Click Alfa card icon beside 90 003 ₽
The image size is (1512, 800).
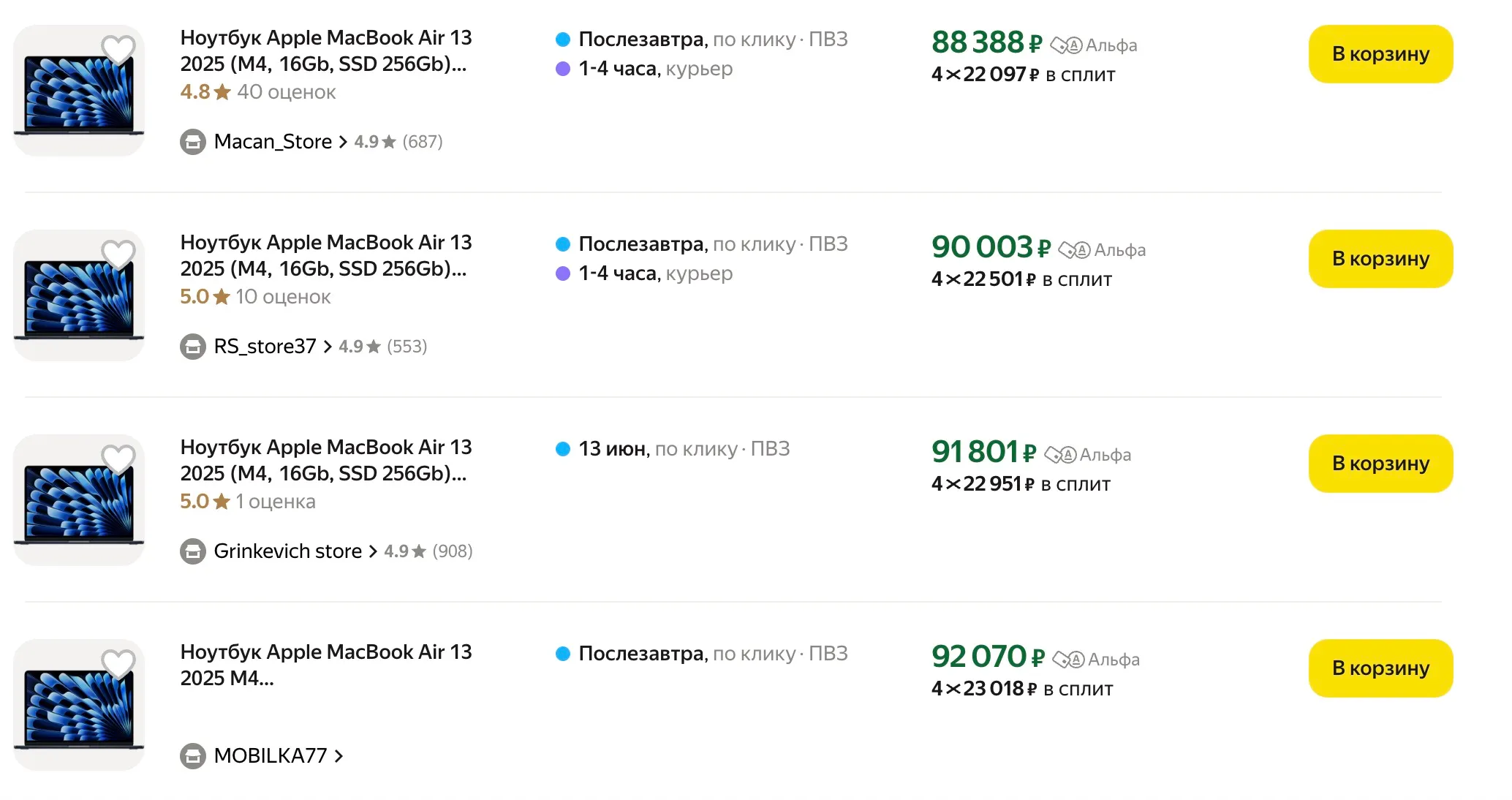tap(1074, 251)
